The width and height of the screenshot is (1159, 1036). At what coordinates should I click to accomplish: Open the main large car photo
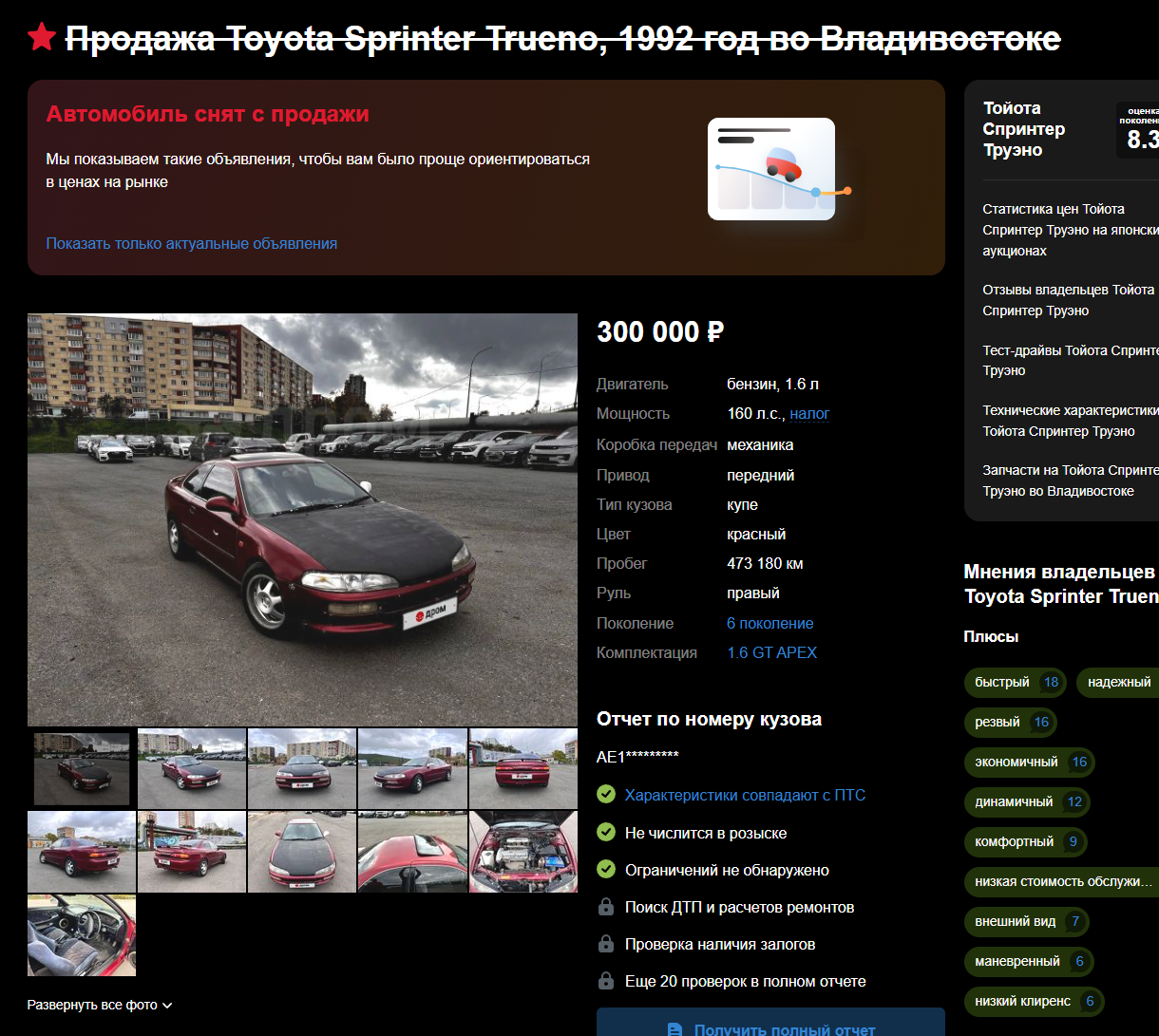click(302, 519)
